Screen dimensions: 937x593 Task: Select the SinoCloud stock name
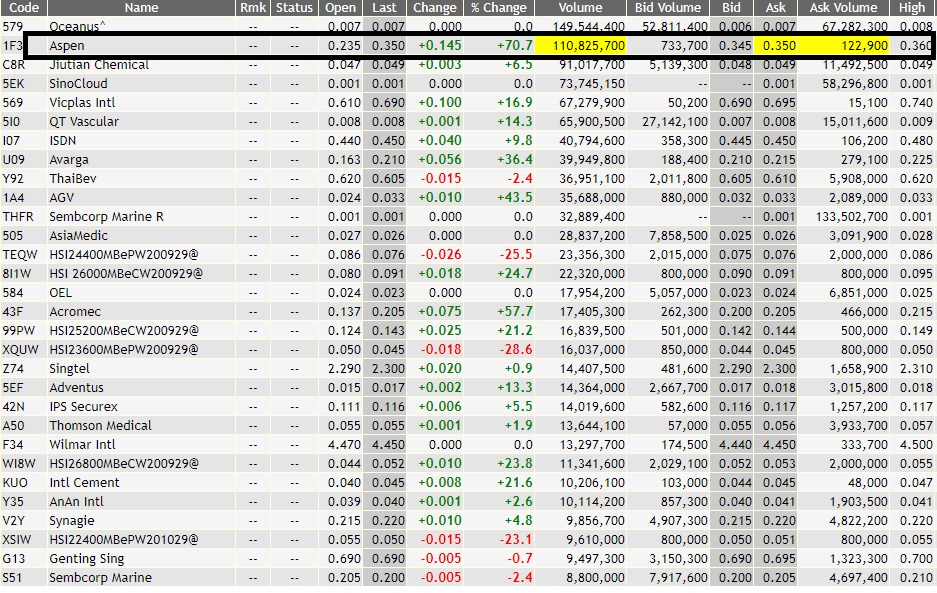coord(78,84)
